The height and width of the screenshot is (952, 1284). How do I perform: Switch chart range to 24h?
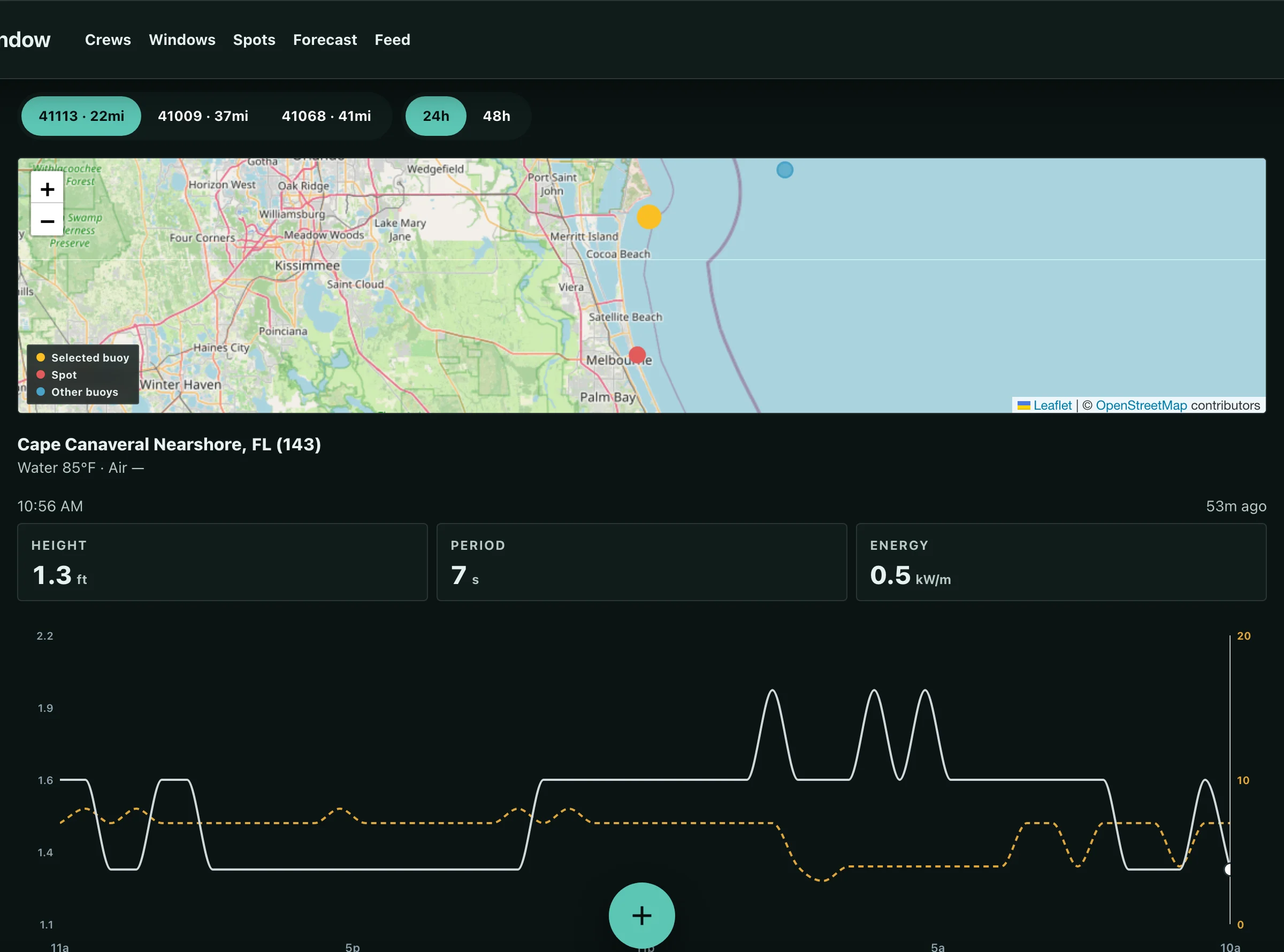pyautogui.click(x=435, y=116)
